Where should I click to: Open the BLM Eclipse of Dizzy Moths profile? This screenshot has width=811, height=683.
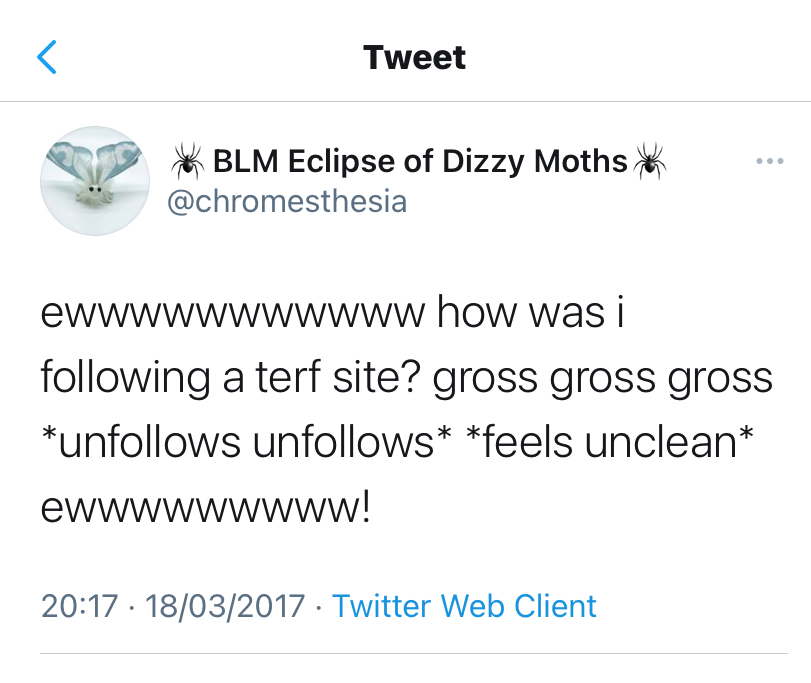click(420, 160)
